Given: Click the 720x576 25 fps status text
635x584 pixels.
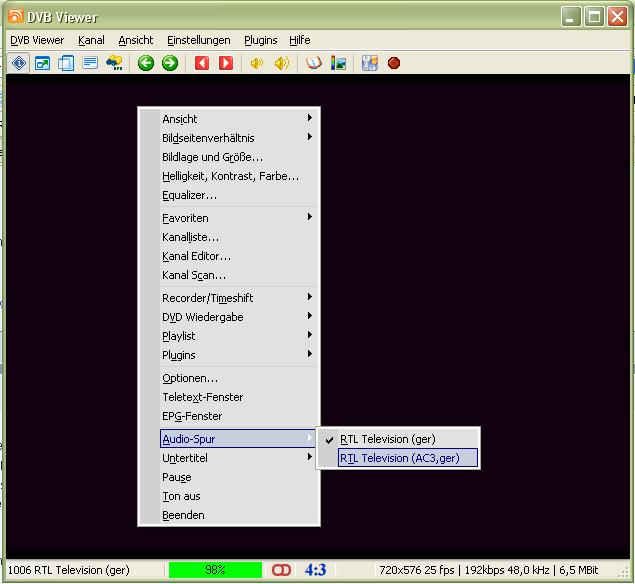Looking at the screenshot, I should pos(417,570).
